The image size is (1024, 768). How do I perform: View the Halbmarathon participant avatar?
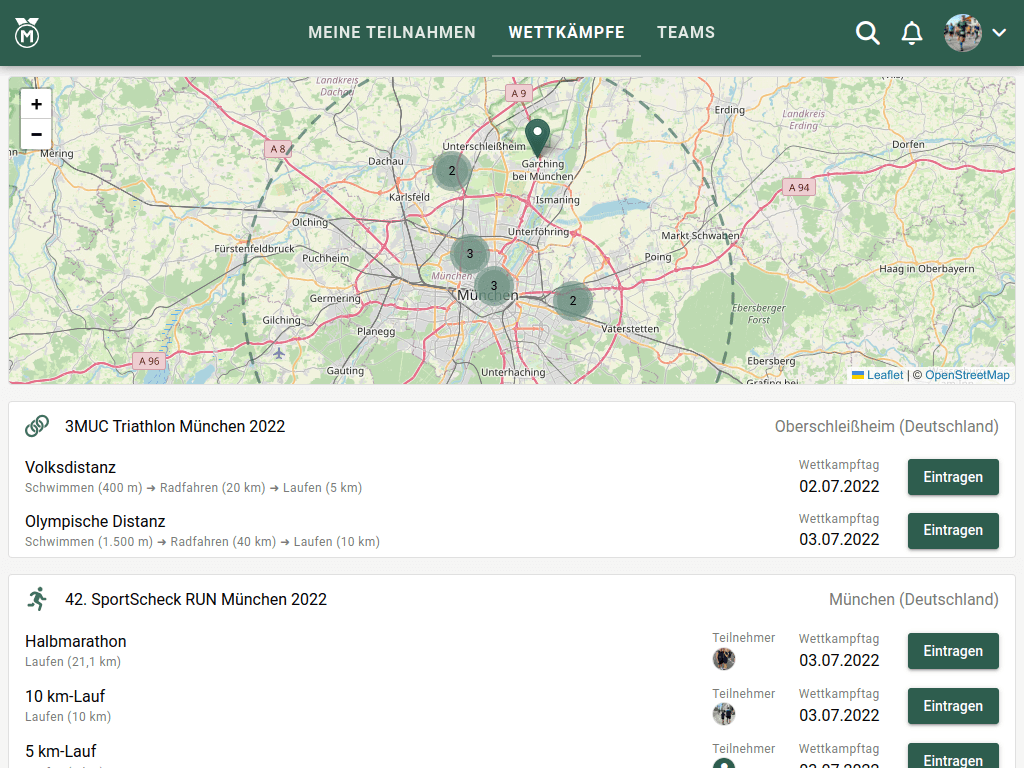pos(724,659)
